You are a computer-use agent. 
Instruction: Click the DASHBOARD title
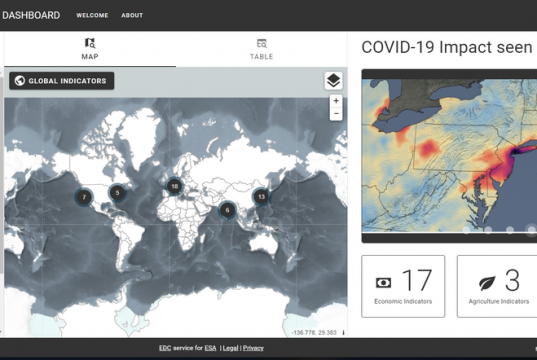pyautogui.click(x=31, y=15)
